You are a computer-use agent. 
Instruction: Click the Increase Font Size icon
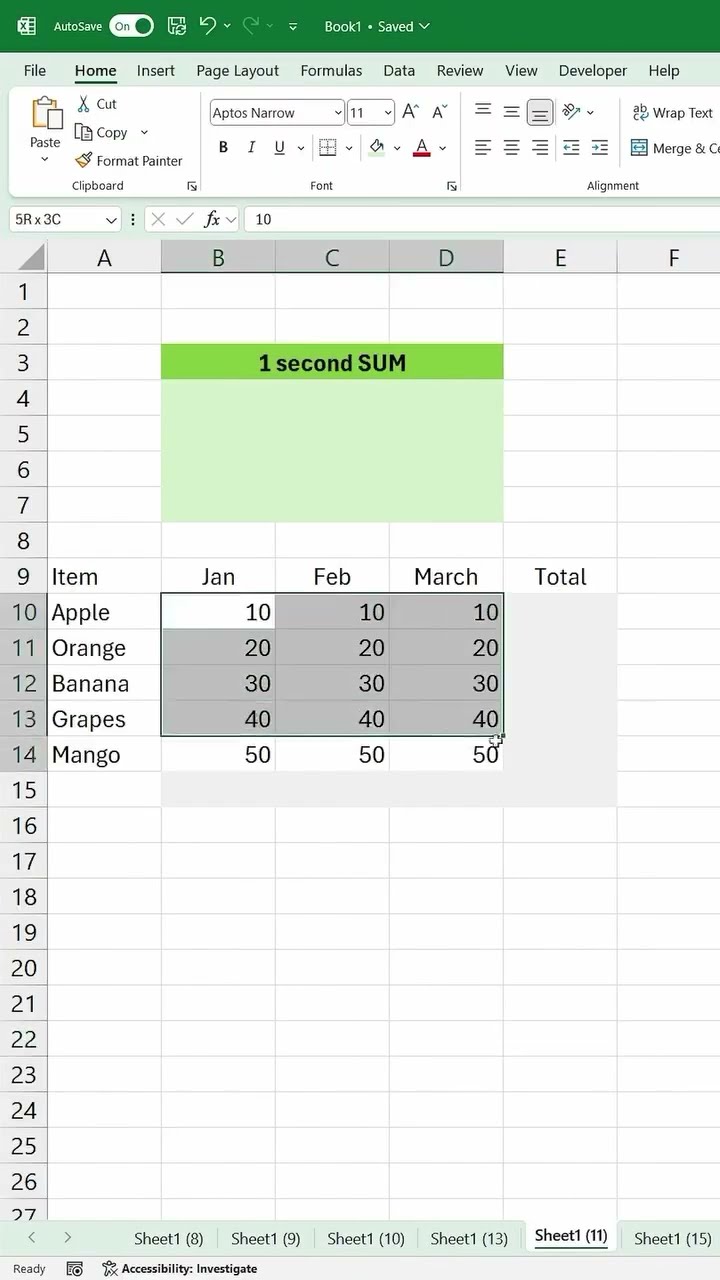tap(410, 113)
